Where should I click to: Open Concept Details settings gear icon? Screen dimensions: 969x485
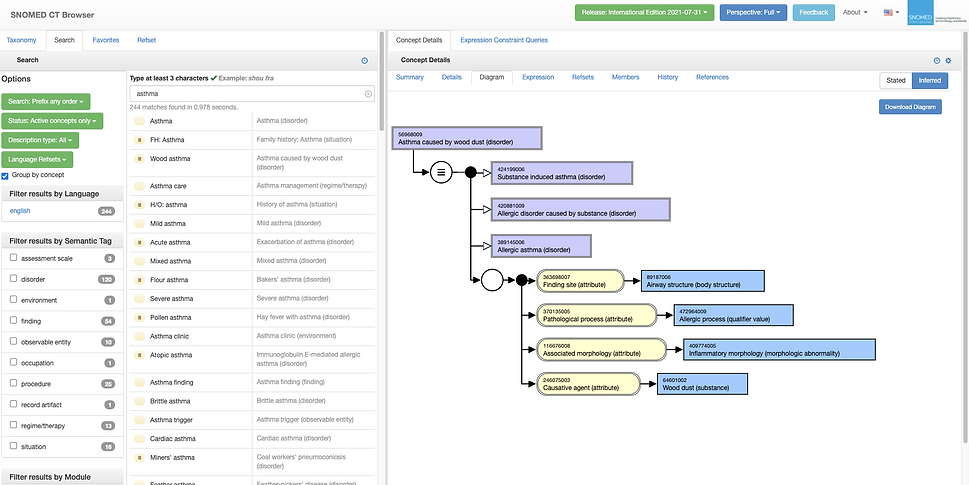949,61
